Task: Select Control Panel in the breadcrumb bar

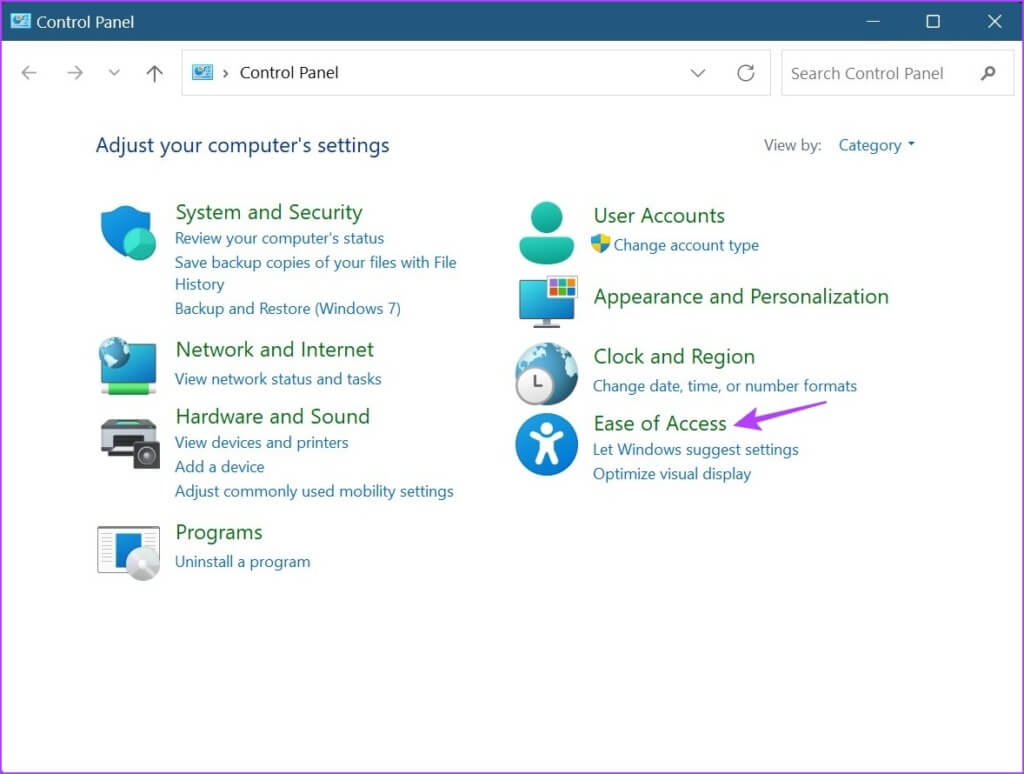Action: click(288, 72)
